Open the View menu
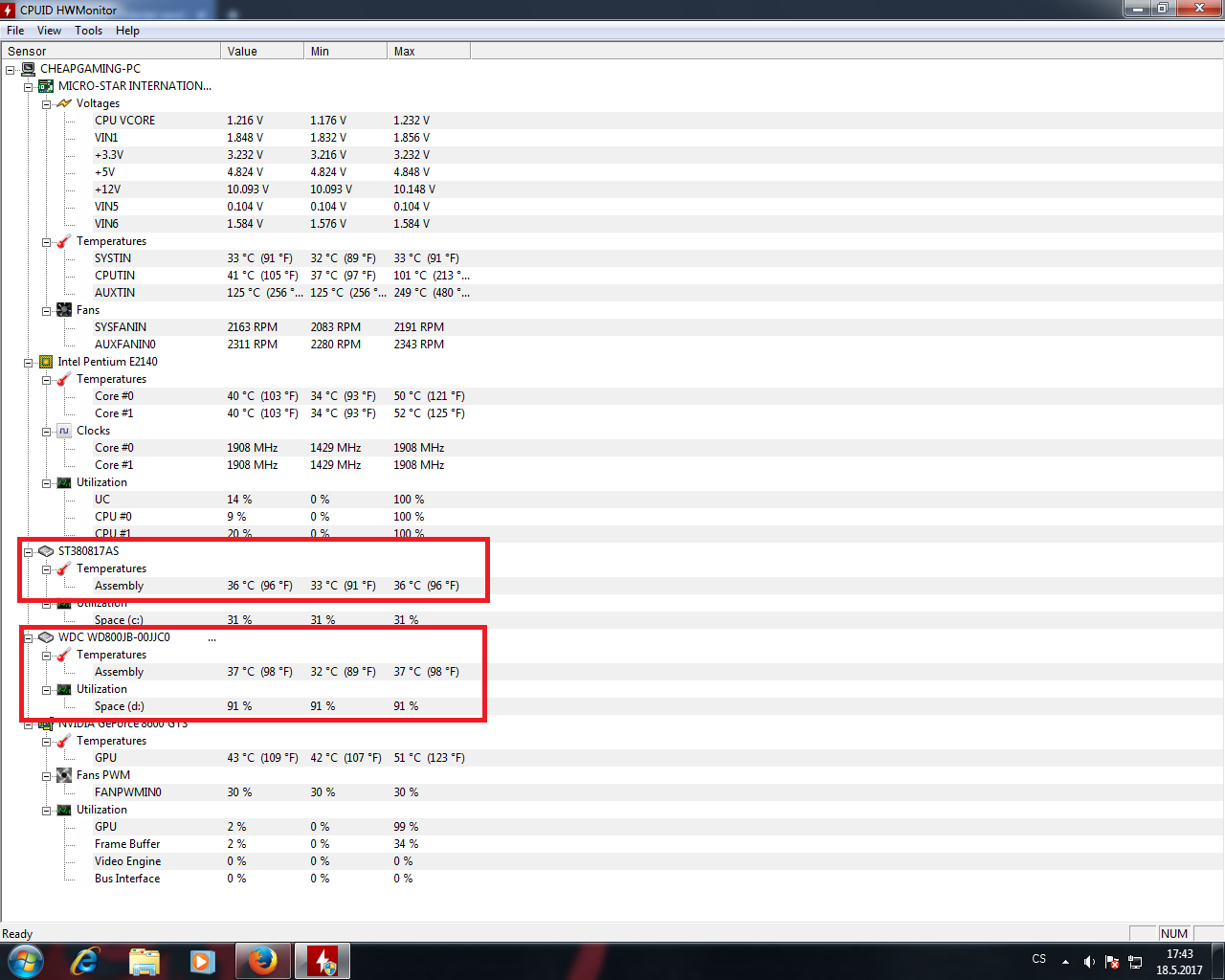Viewport: 1225px width, 980px height. [x=49, y=31]
